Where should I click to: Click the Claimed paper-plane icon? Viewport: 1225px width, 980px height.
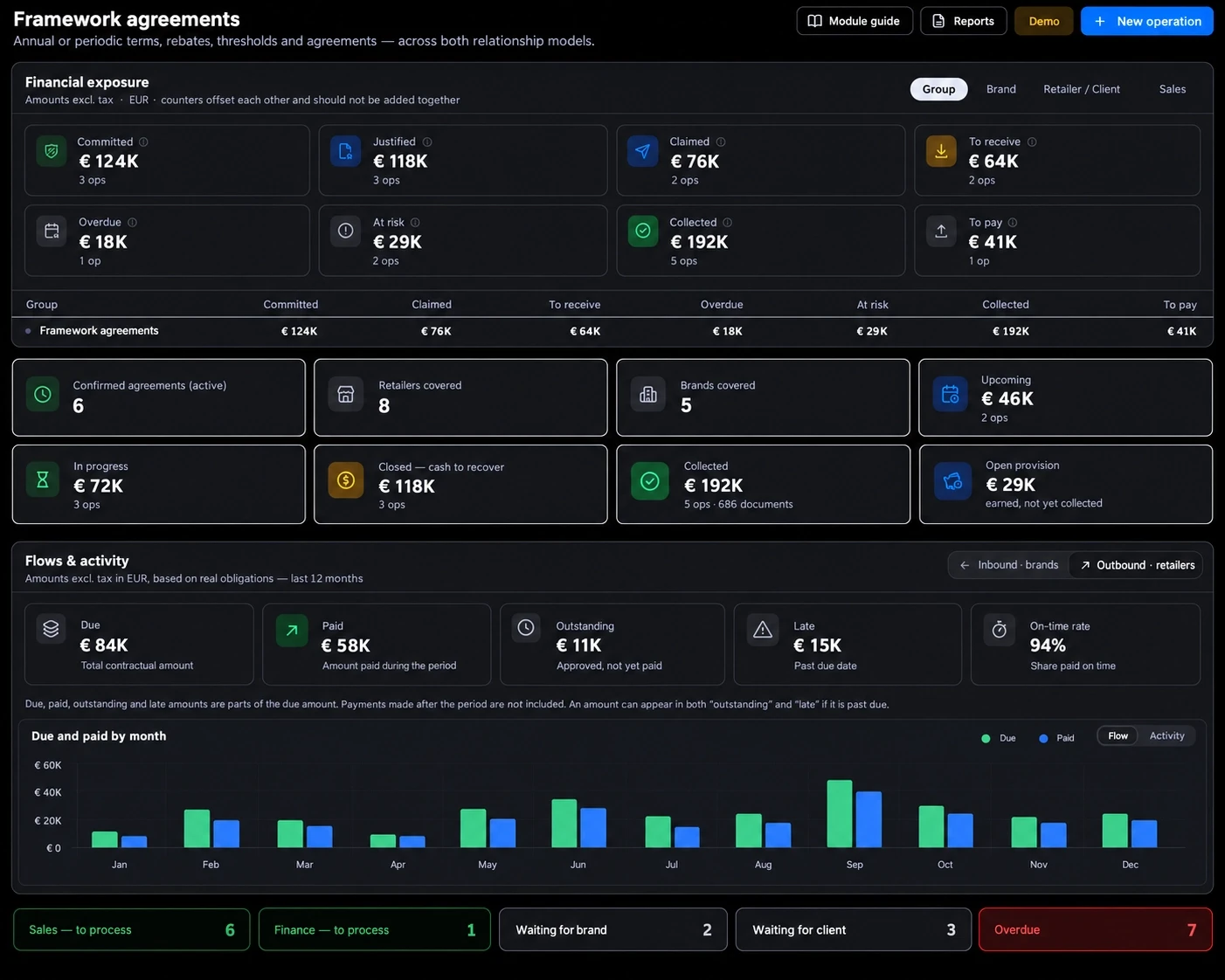[x=642, y=151]
